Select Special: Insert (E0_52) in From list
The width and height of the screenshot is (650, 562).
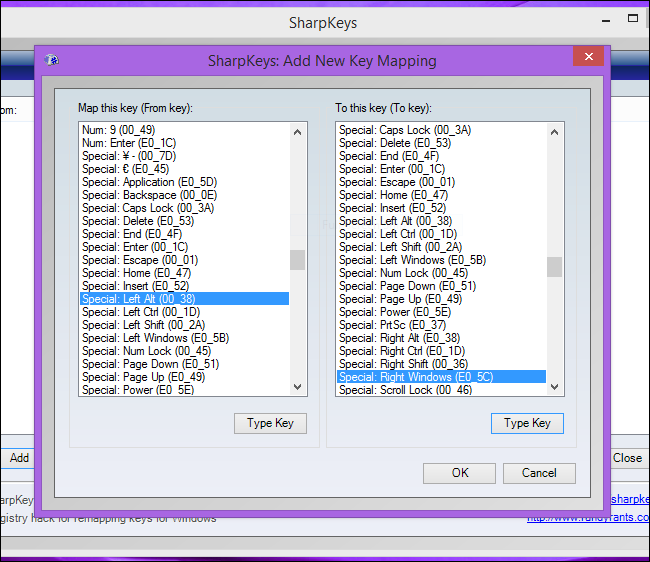(x=184, y=286)
